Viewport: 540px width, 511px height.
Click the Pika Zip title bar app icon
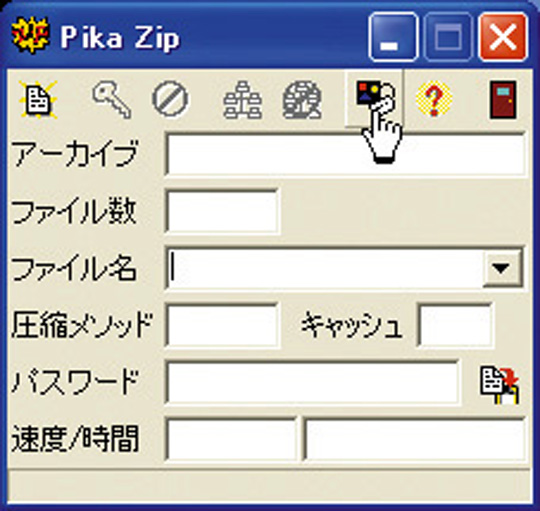30,35
